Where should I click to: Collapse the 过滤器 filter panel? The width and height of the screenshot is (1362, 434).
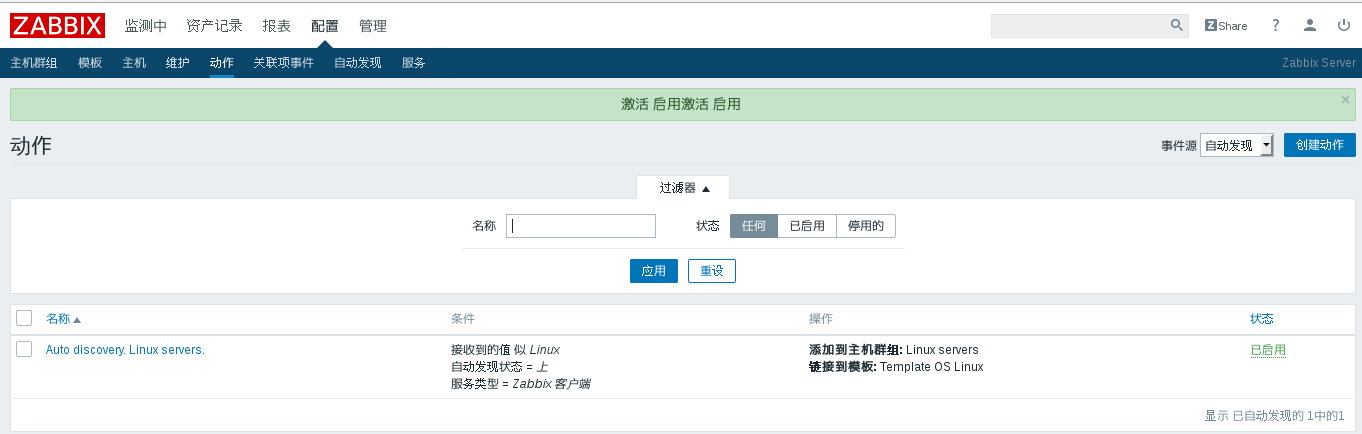coord(684,188)
